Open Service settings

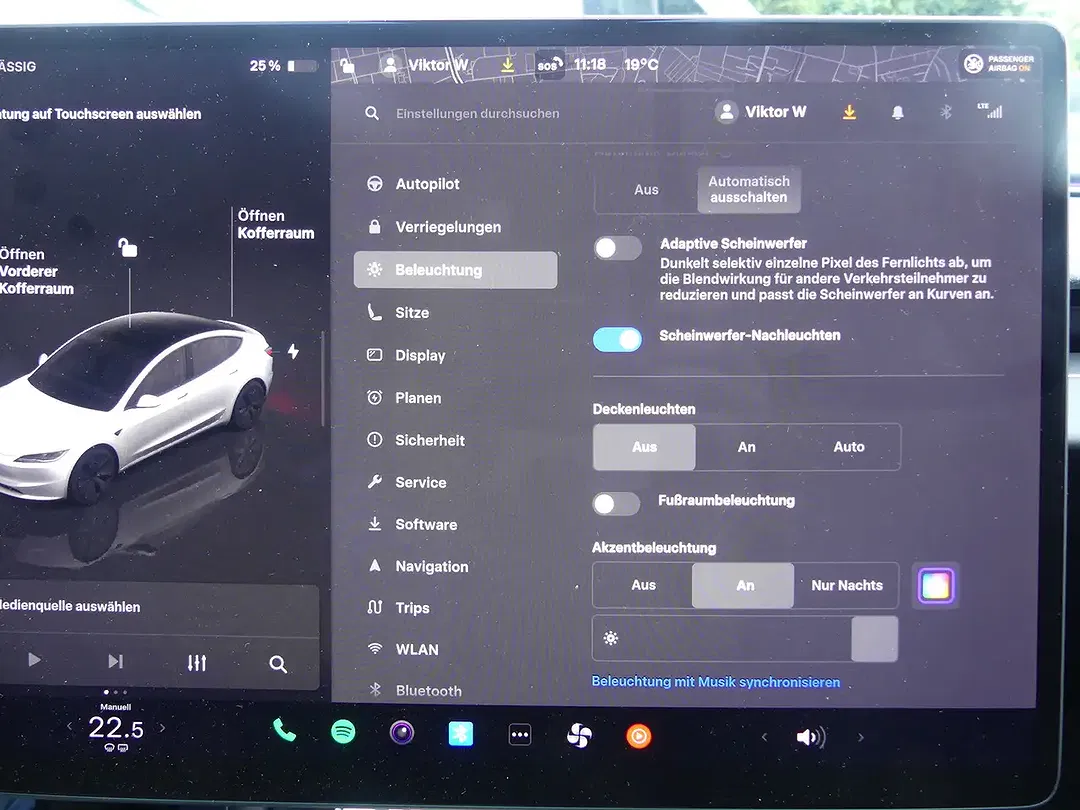coord(455,482)
